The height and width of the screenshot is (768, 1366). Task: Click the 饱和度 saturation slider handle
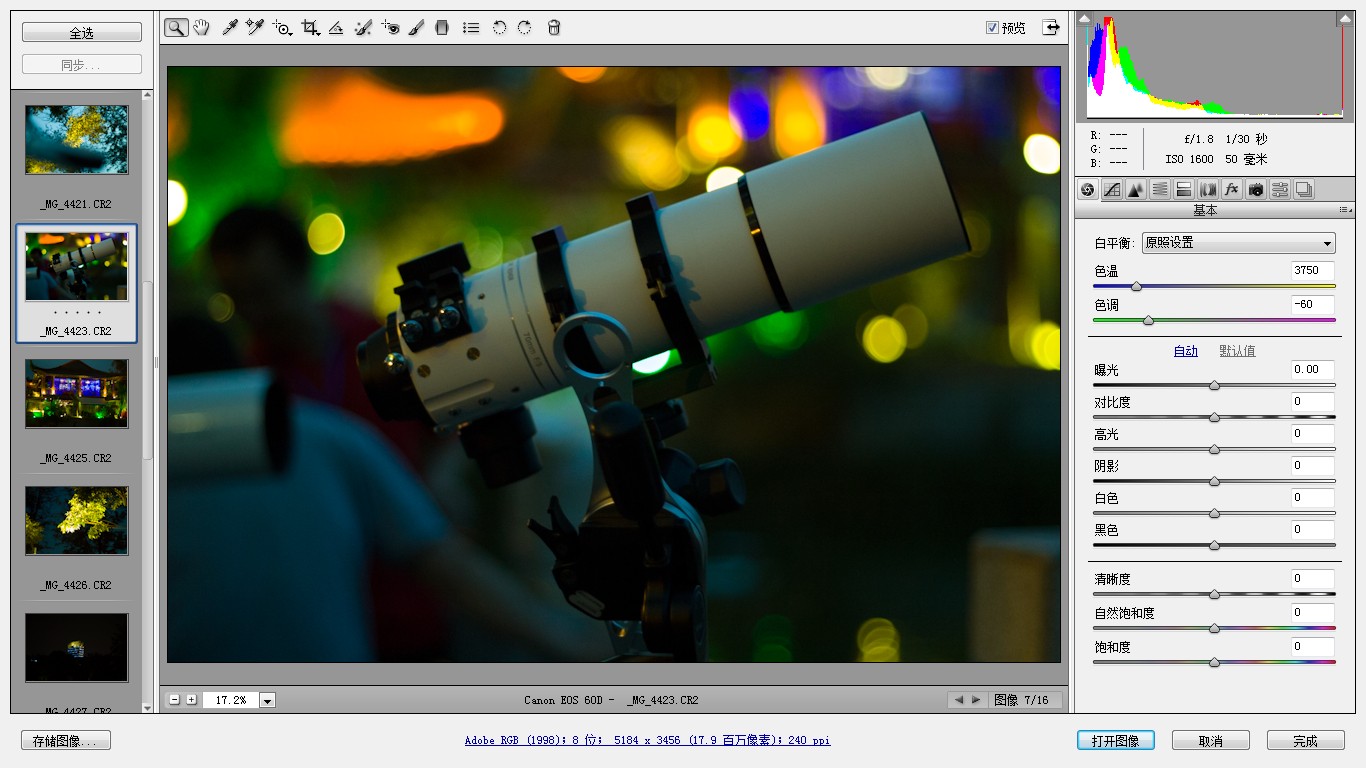[x=1214, y=662]
